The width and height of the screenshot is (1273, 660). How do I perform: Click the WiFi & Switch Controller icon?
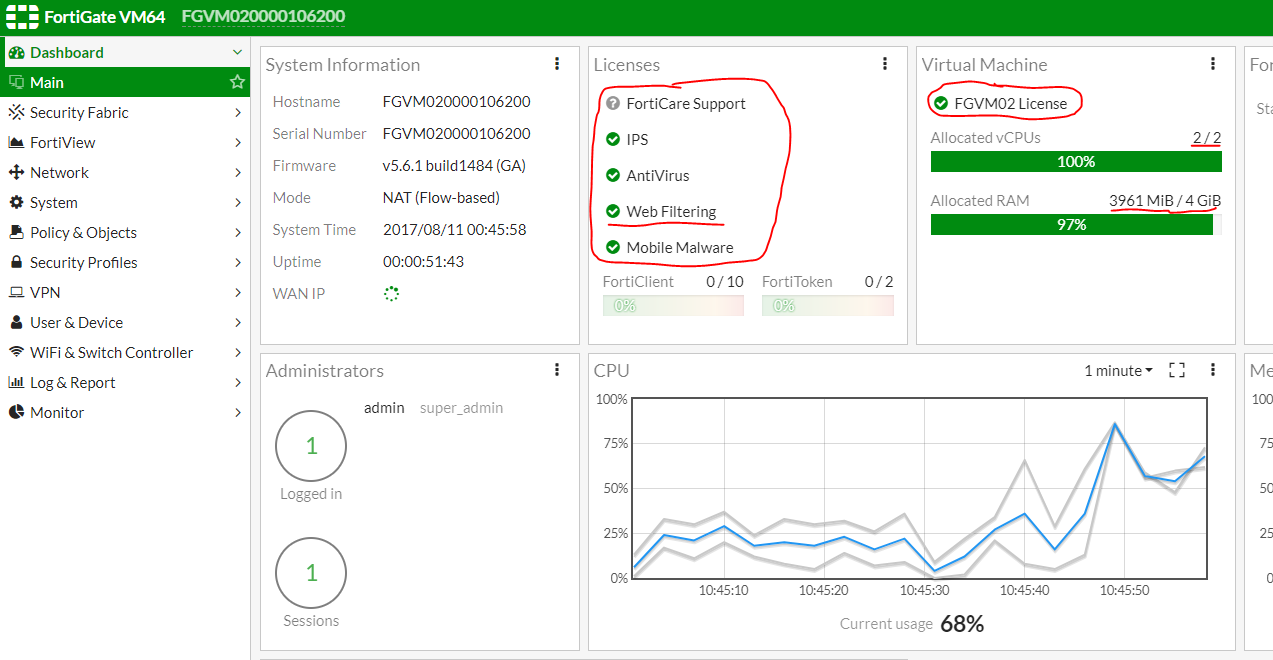point(16,353)
